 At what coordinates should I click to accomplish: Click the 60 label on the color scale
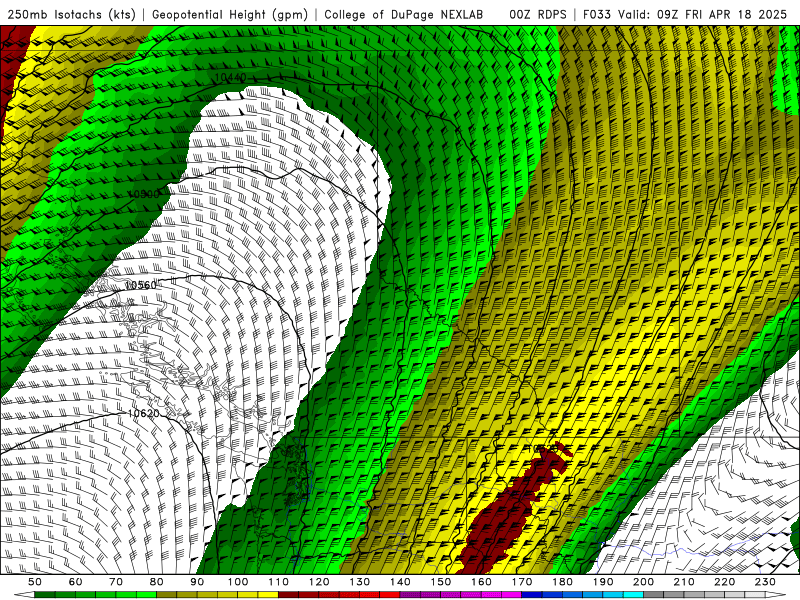click(76, 582)
